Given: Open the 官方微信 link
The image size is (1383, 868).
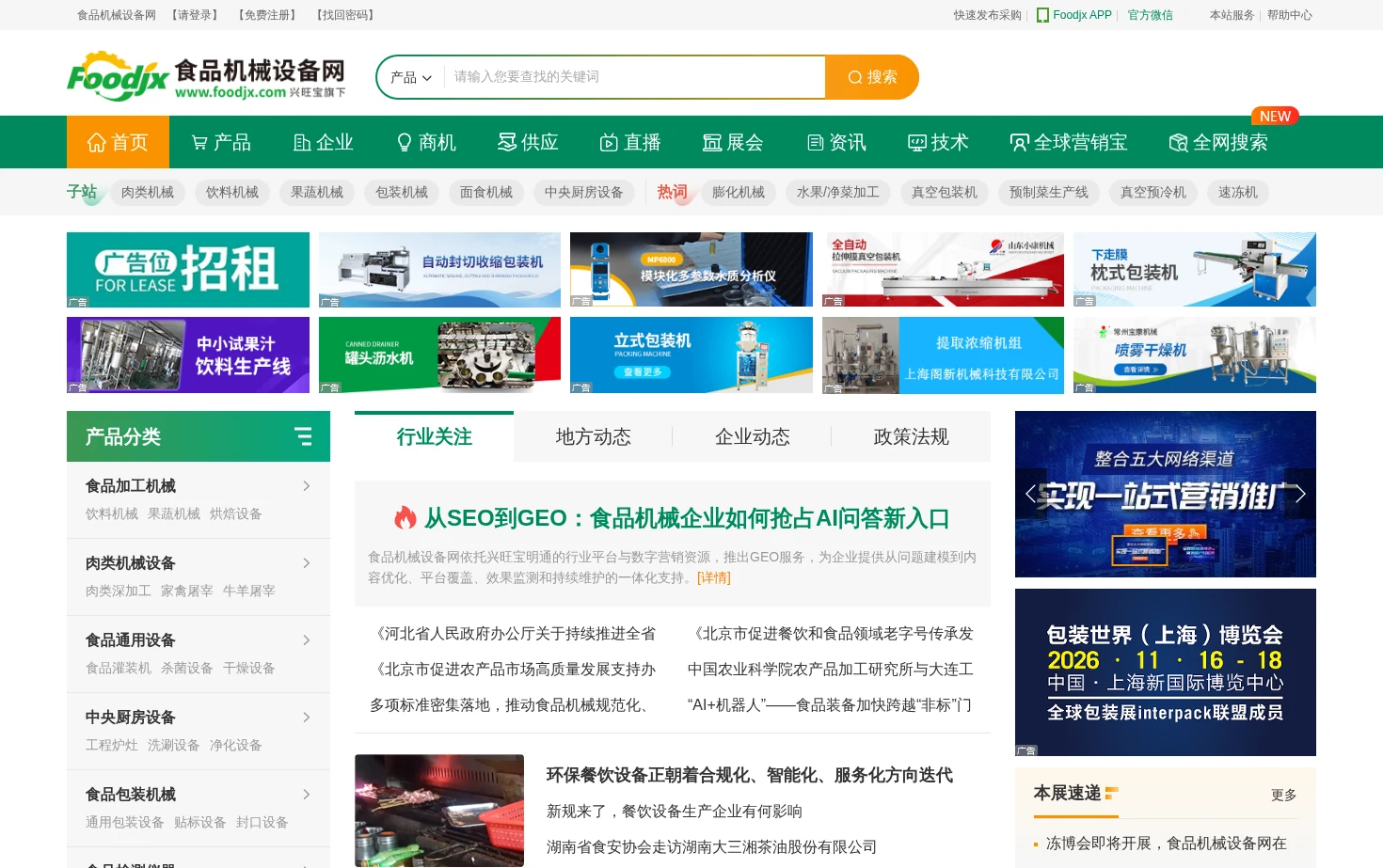Looking at the screenshot, I should tap(1150, 15).
